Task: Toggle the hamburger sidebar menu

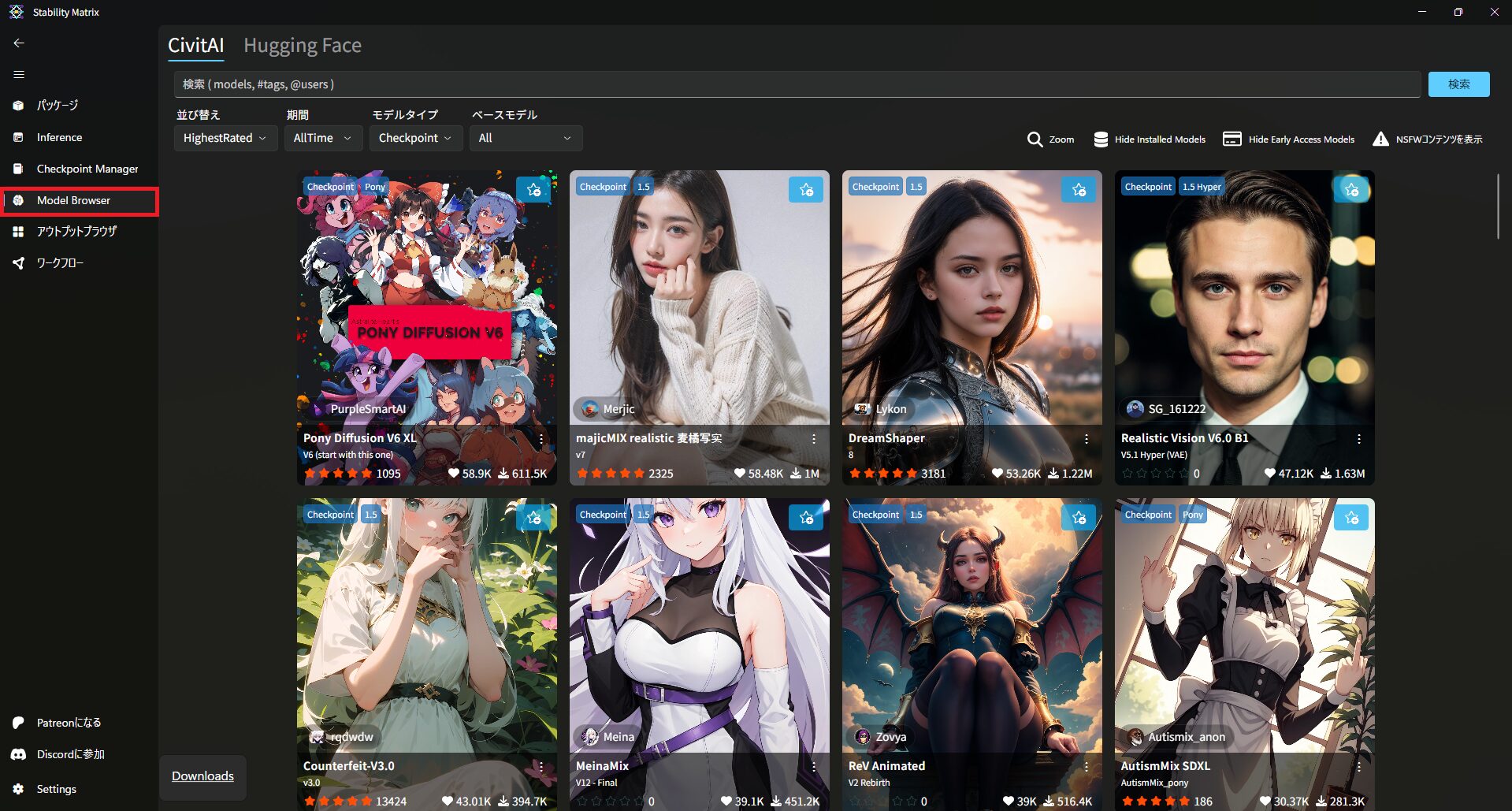Action: (x=19, y=75)
